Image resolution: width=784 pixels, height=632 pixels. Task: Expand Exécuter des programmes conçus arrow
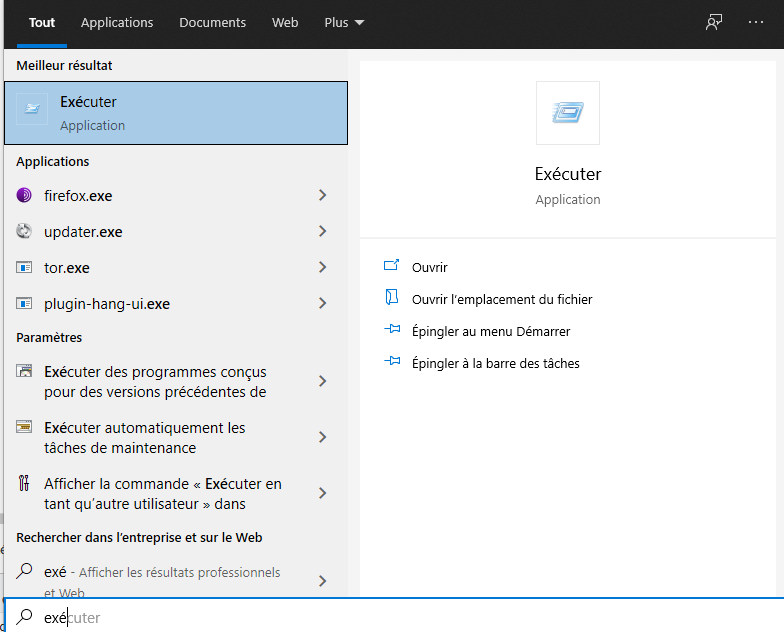[322, 381]
